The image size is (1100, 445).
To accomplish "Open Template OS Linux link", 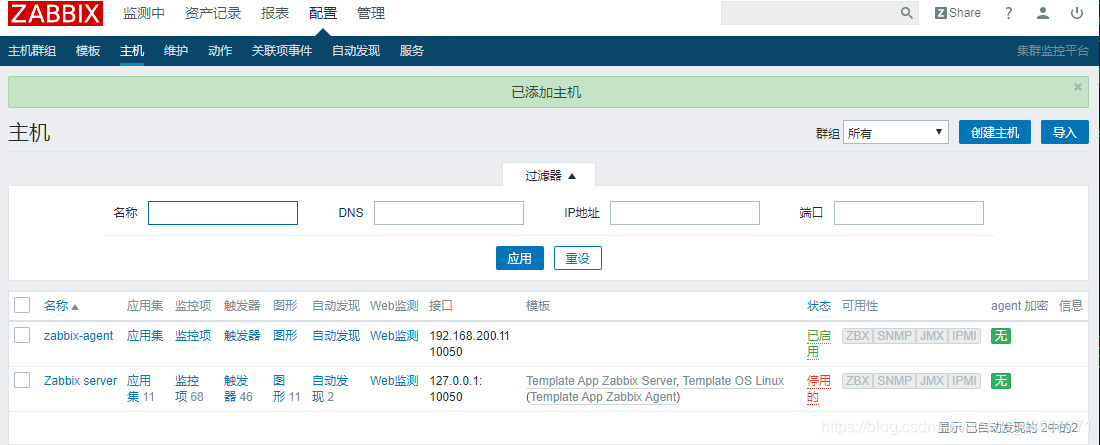I will click(x=733, y=381).
